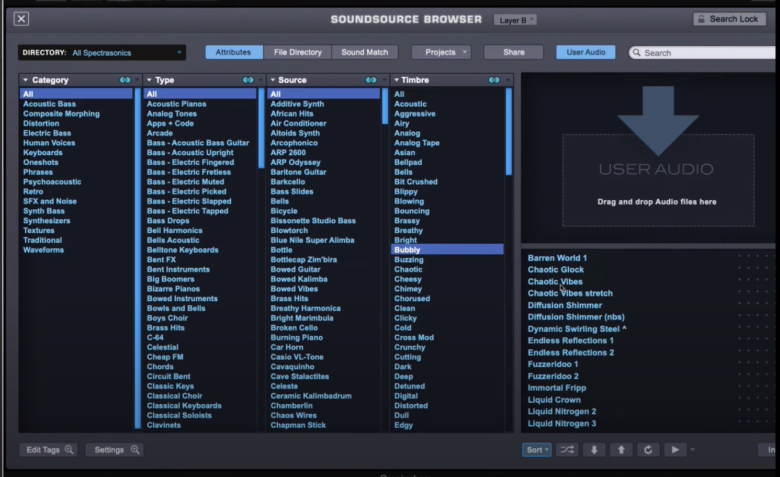Select Bit Crushed timbre
This screenshot has height=477, width=780.
416,182
